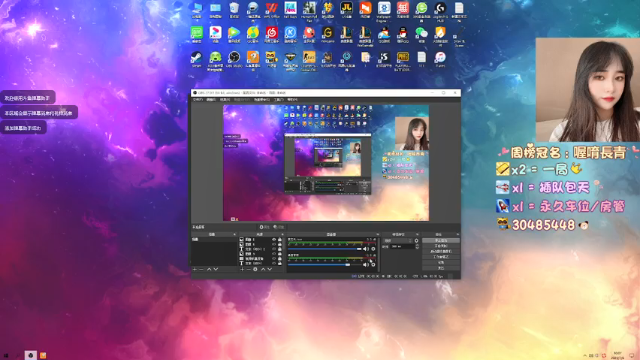Adjust the second mixer channel volume slider
The width and height of the screenshot is (640, 360).
point(325,264)
